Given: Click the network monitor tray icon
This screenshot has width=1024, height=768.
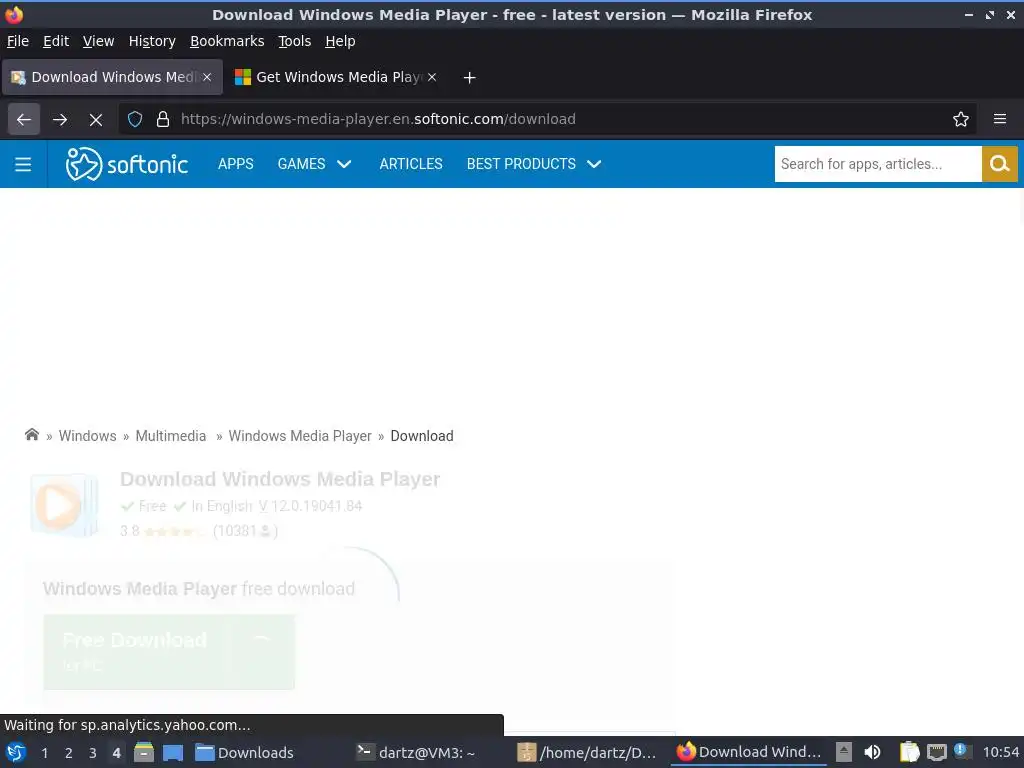Looking at the screenshot, I should click(x=936, y=752).
